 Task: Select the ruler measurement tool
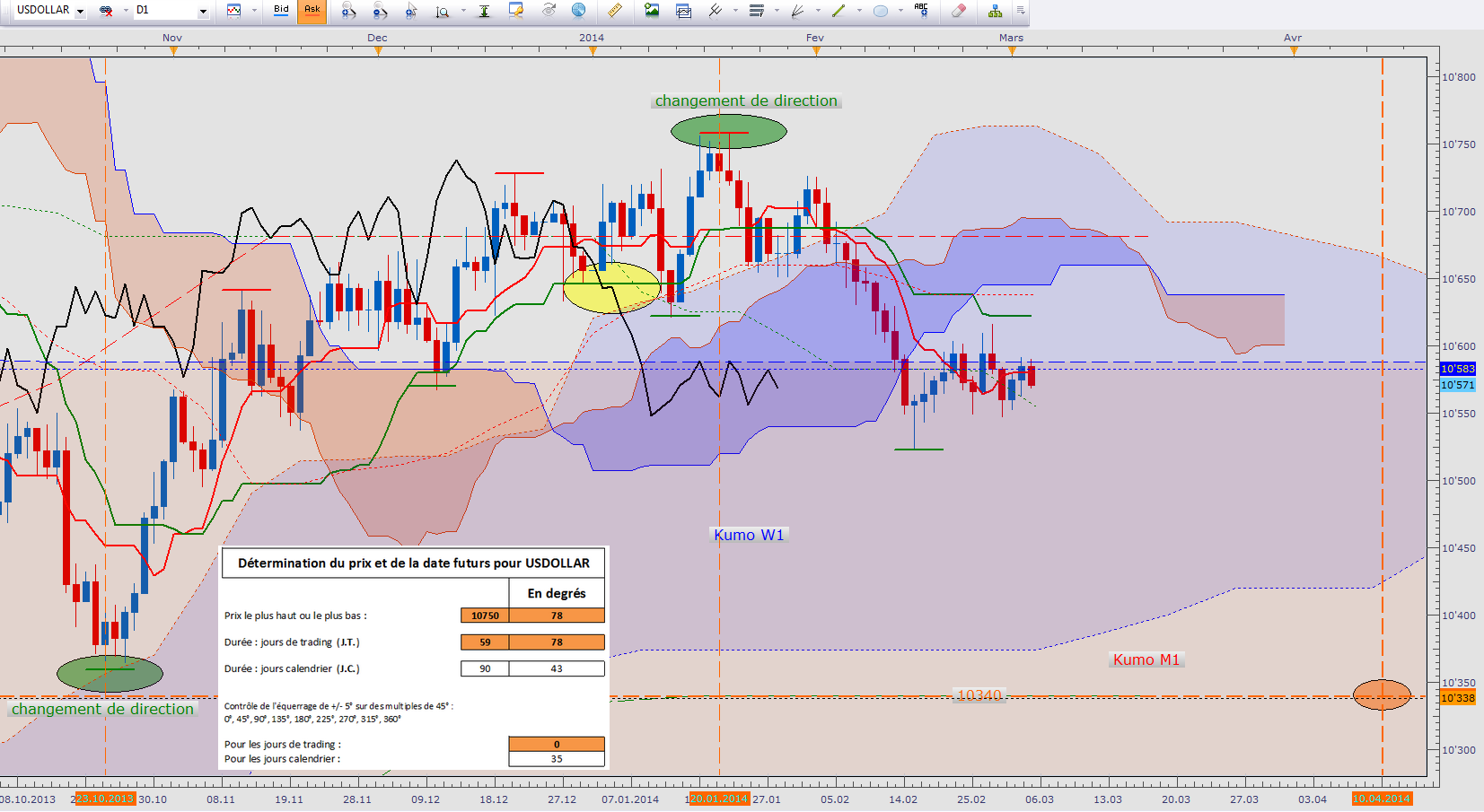coord(615,11)
